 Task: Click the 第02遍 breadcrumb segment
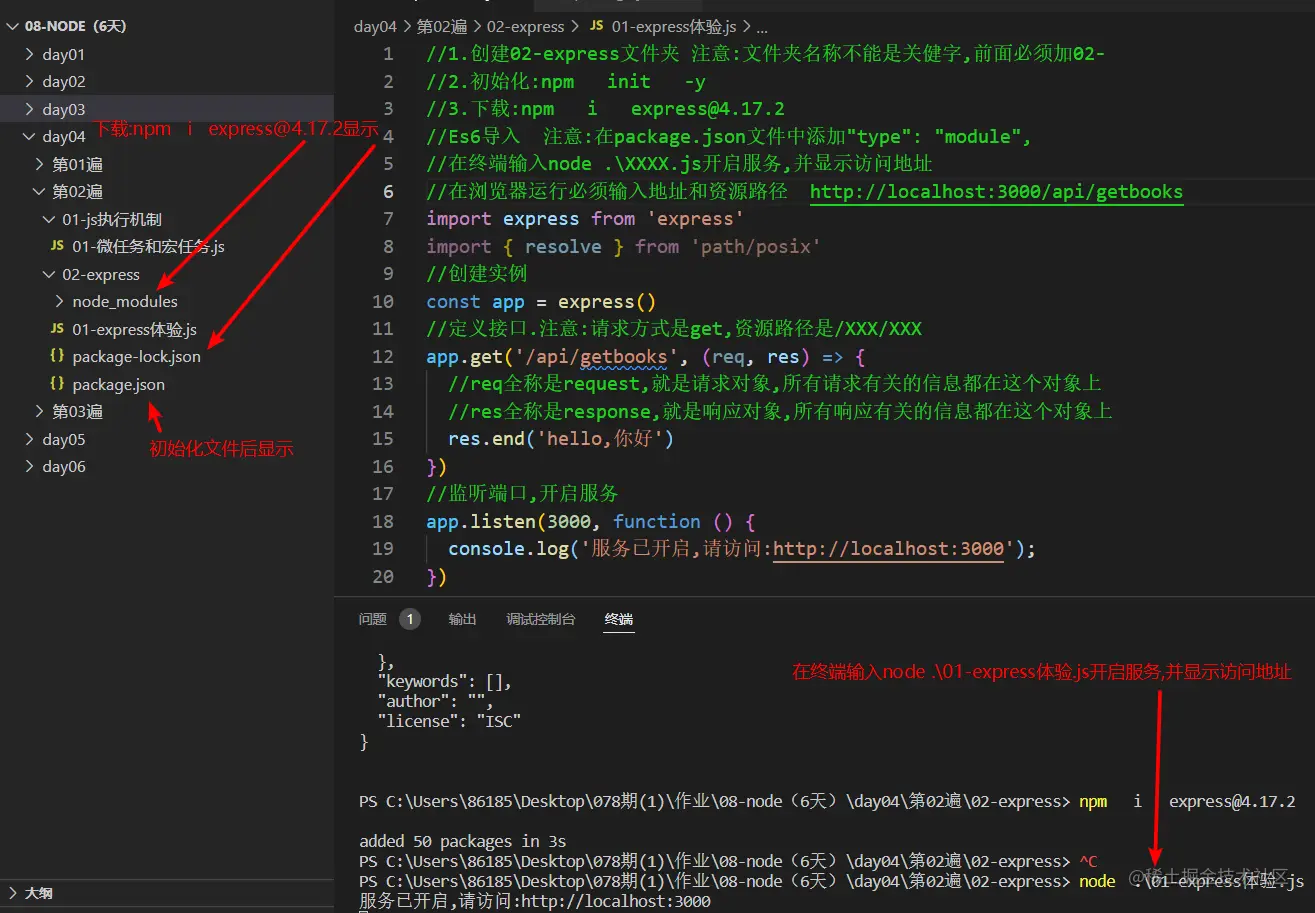pyautogui.click(x=440, y=27)
